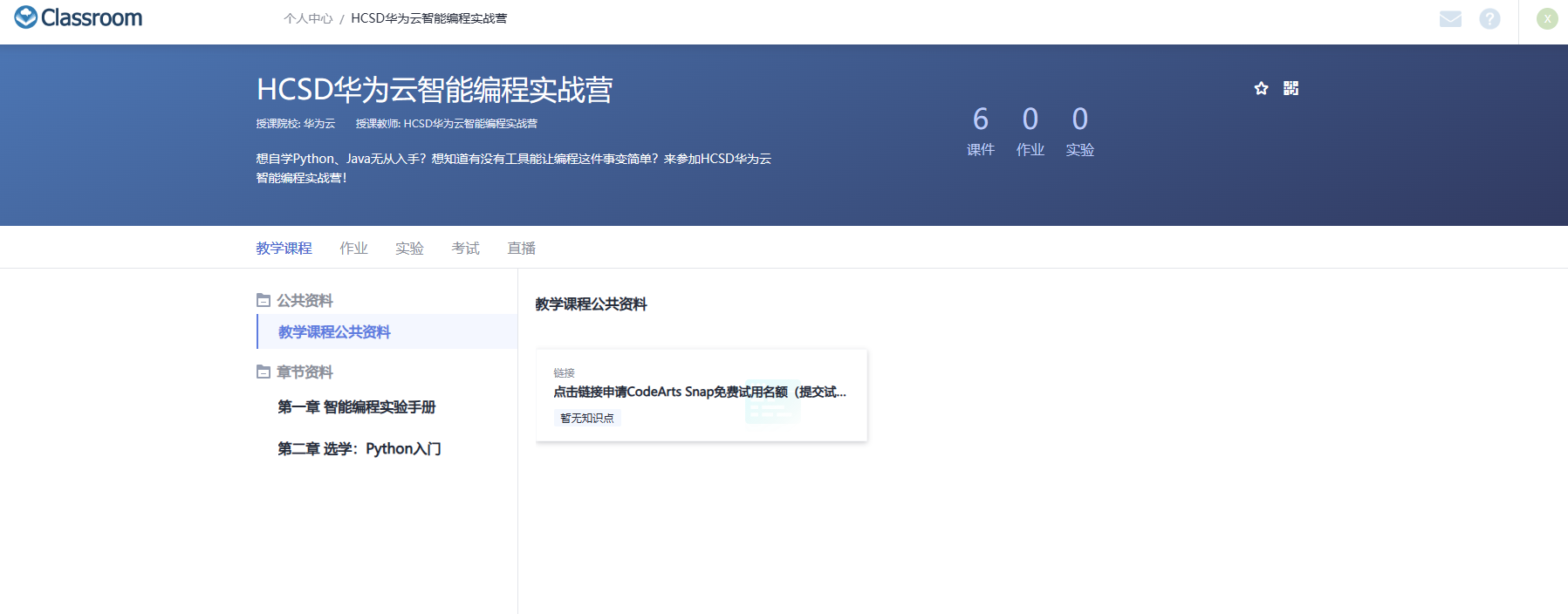Viewport: 1568px width, 614px height.
Task: Open the mail messages icon
Action: 1450,18
